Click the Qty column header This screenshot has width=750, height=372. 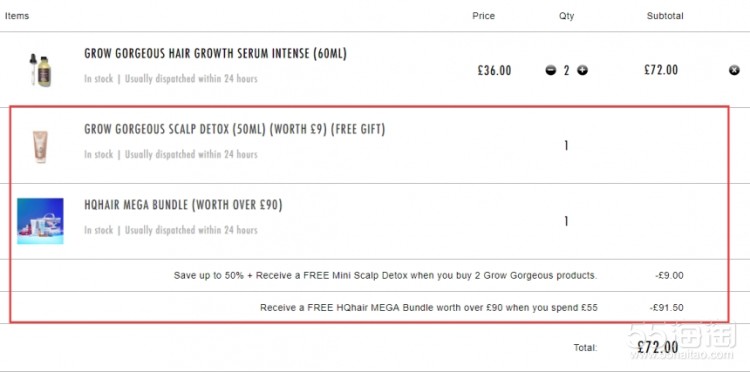[x=566, y=16]
